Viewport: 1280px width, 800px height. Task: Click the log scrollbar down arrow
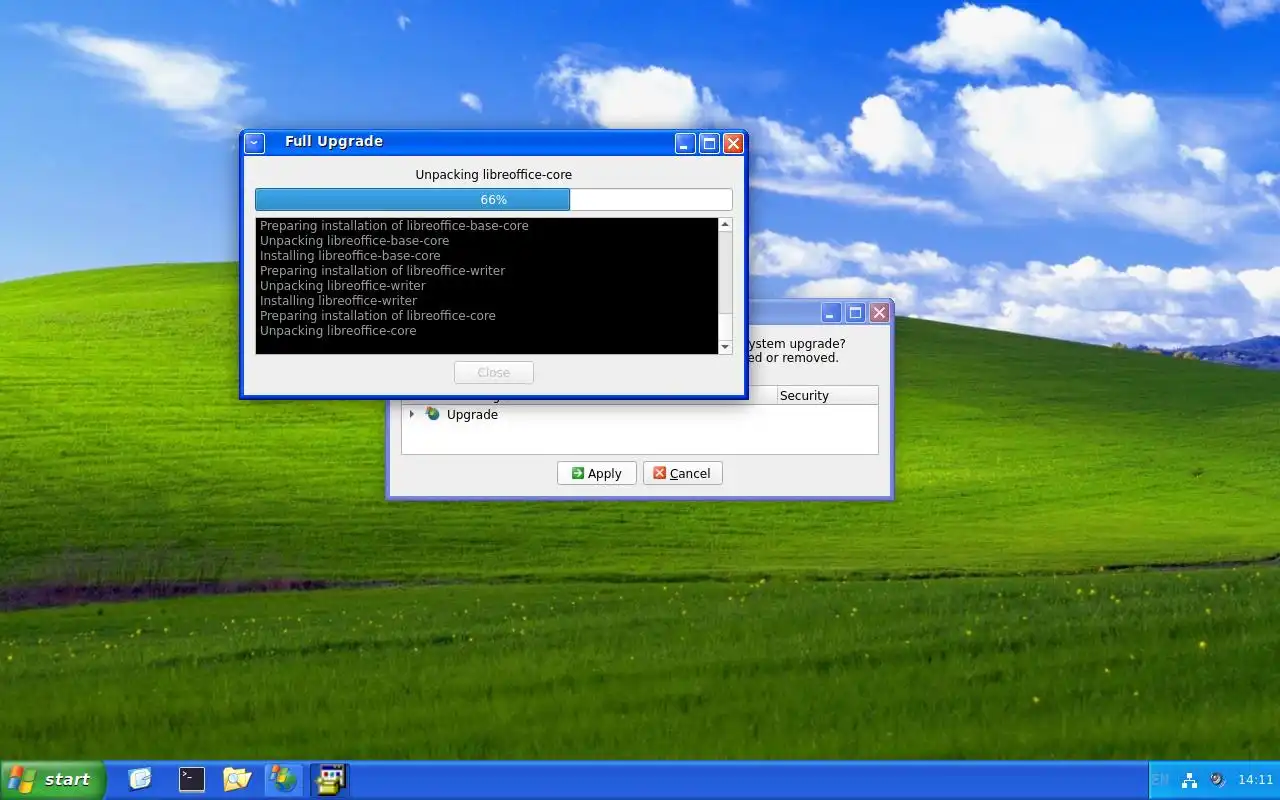pos(726,347)
